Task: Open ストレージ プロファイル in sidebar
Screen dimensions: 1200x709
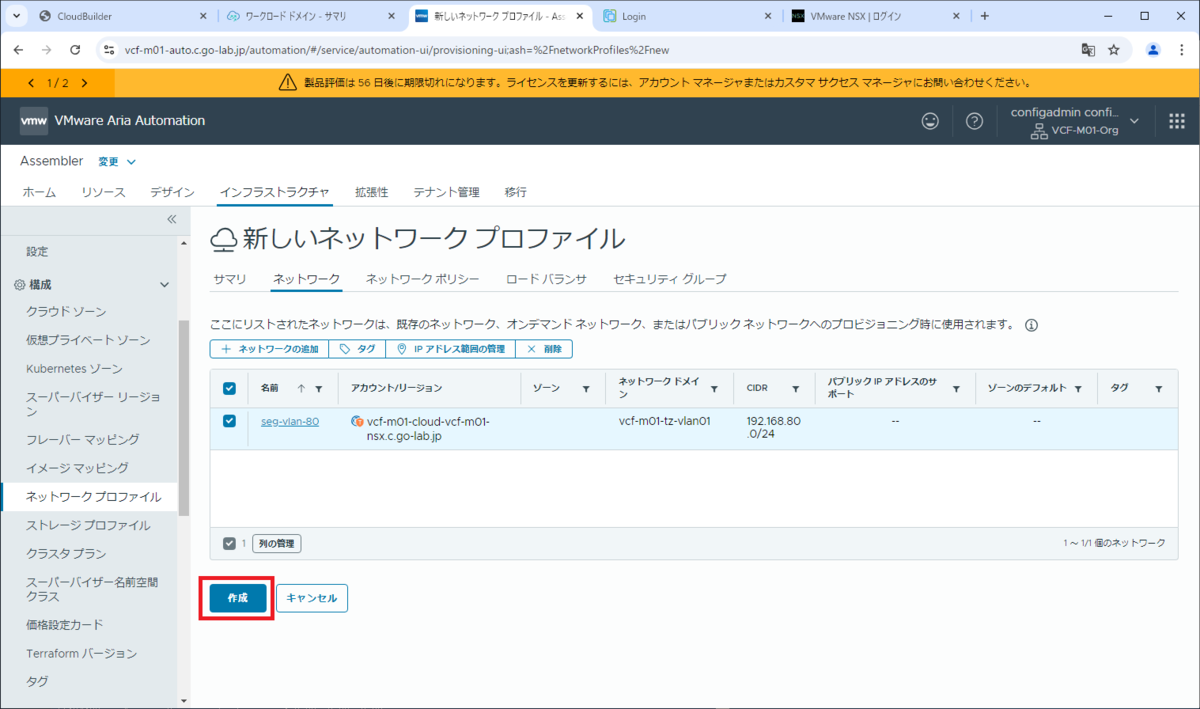Action: pos(88,525)
